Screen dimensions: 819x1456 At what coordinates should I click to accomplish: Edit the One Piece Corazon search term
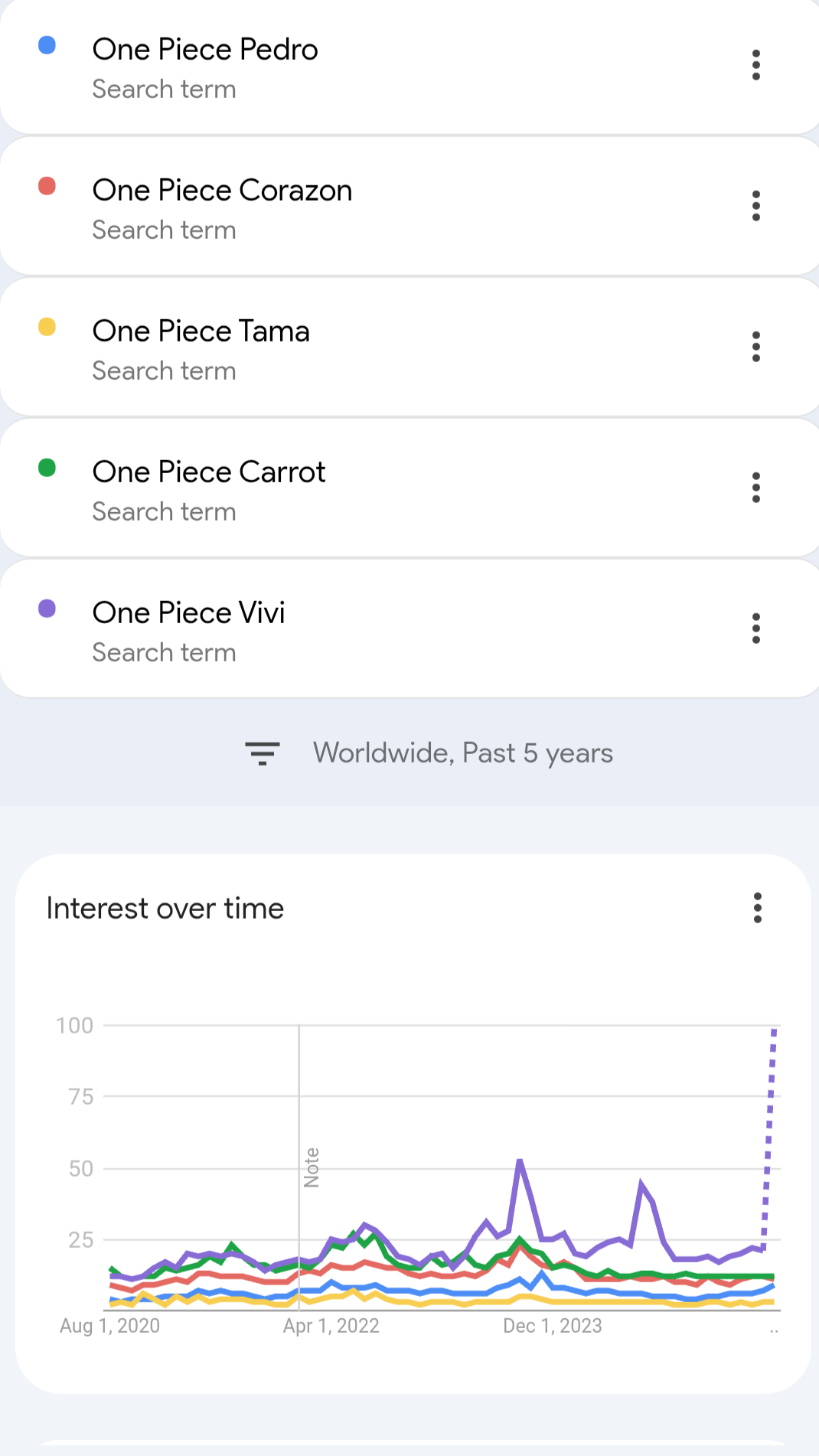(222, 191)
